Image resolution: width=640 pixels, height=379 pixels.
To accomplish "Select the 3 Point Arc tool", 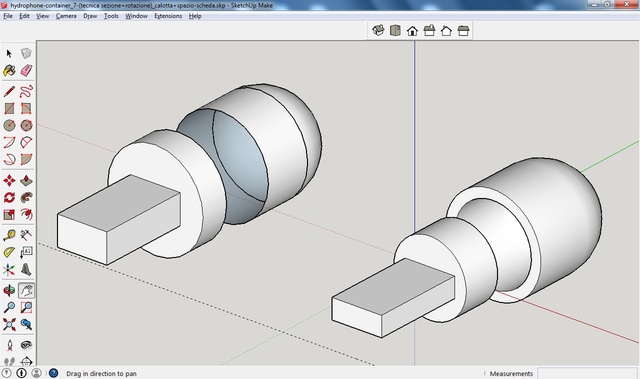I will point(9,159).
